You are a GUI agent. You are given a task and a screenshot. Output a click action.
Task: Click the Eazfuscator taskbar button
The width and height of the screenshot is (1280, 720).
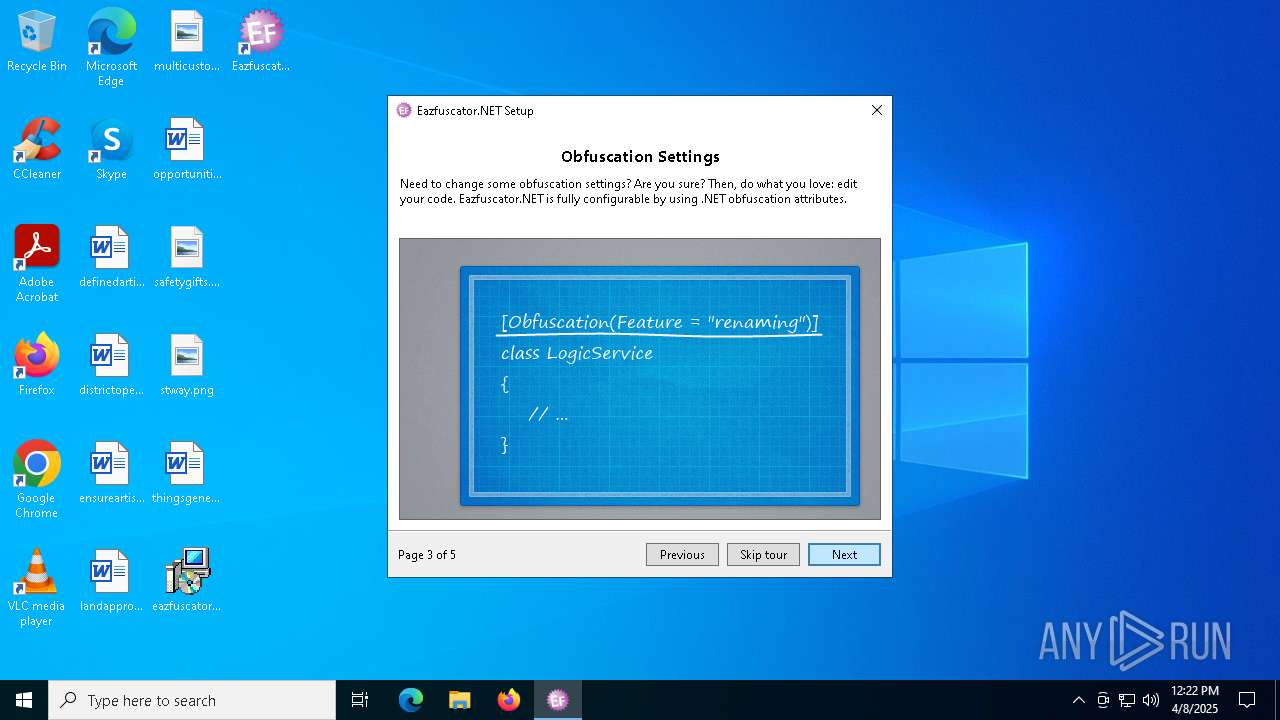coord(558,700)
